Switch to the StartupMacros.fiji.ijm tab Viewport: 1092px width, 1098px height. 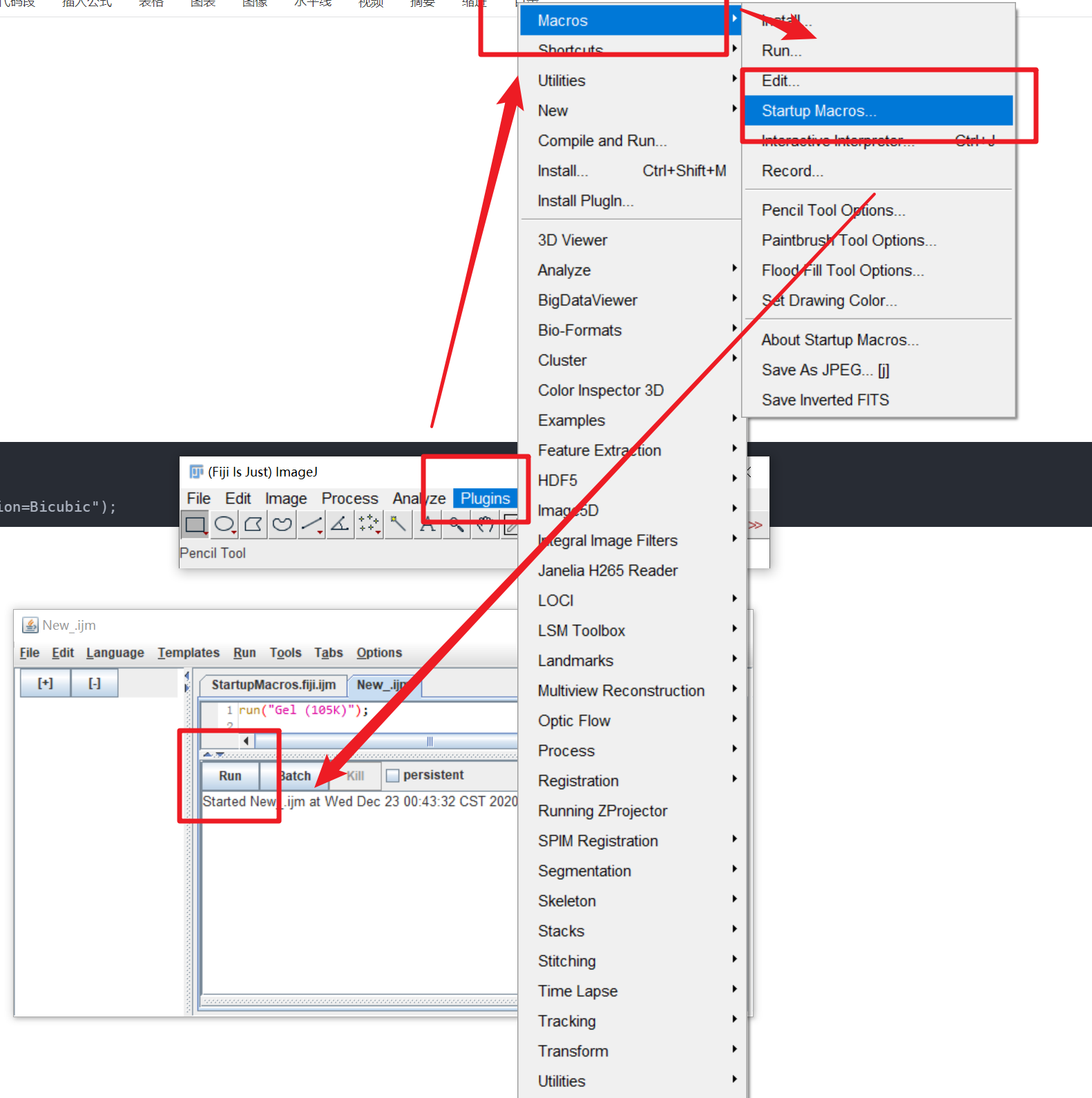274,684
